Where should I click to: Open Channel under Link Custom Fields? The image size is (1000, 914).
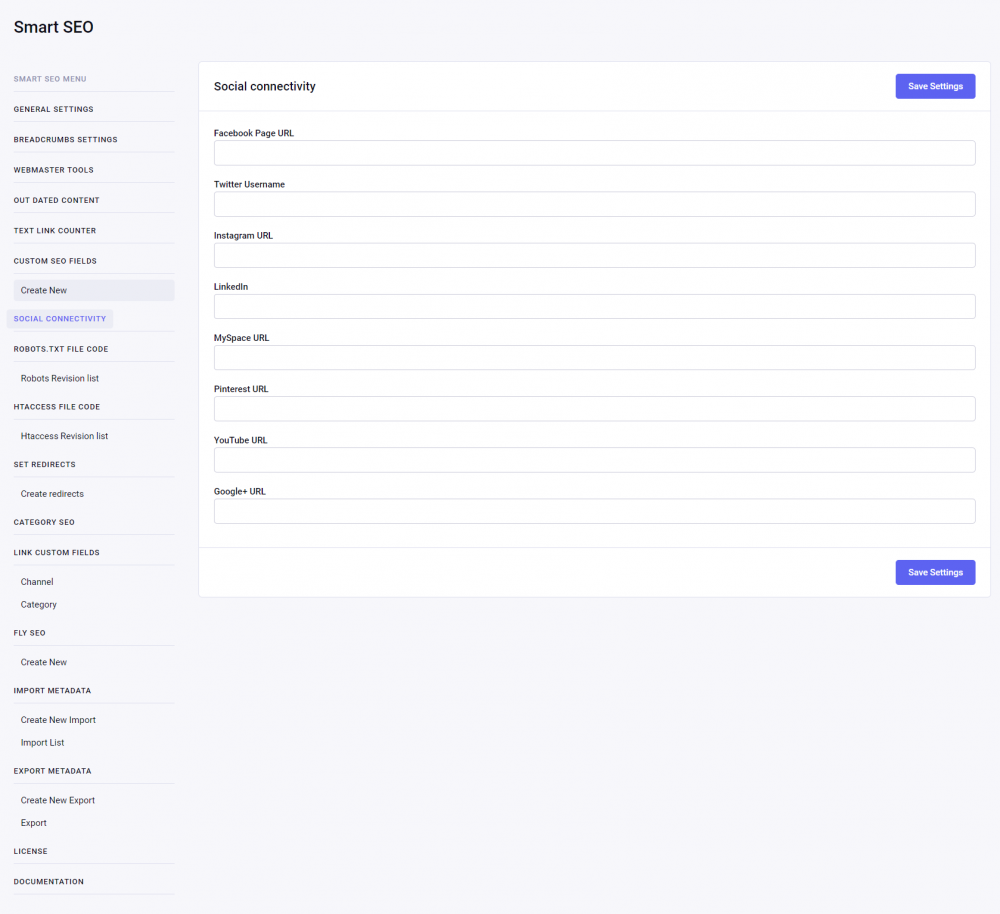[37, 582]
